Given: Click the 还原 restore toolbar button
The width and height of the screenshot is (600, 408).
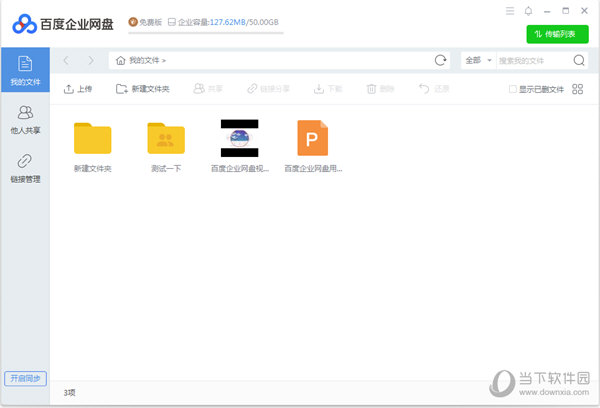Looking at the screenshot, I should tap(434, 89).
